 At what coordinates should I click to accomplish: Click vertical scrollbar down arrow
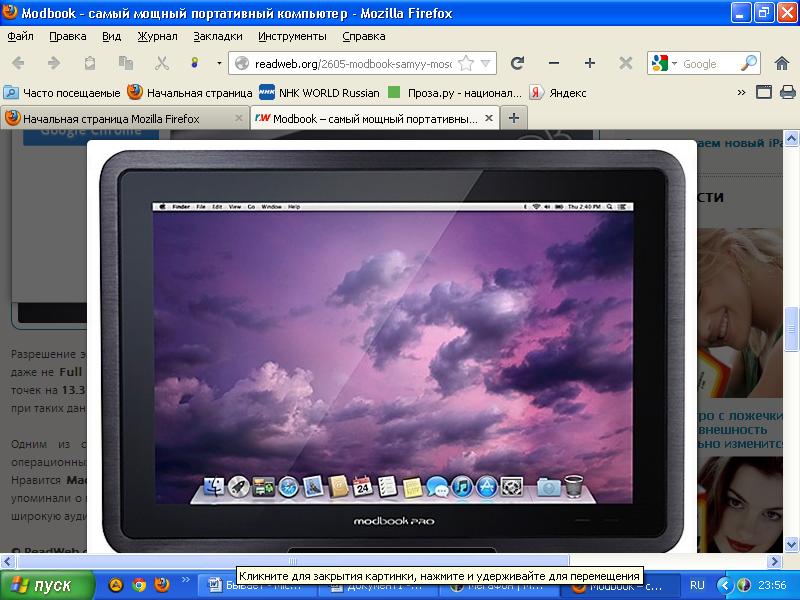(791, 544)
